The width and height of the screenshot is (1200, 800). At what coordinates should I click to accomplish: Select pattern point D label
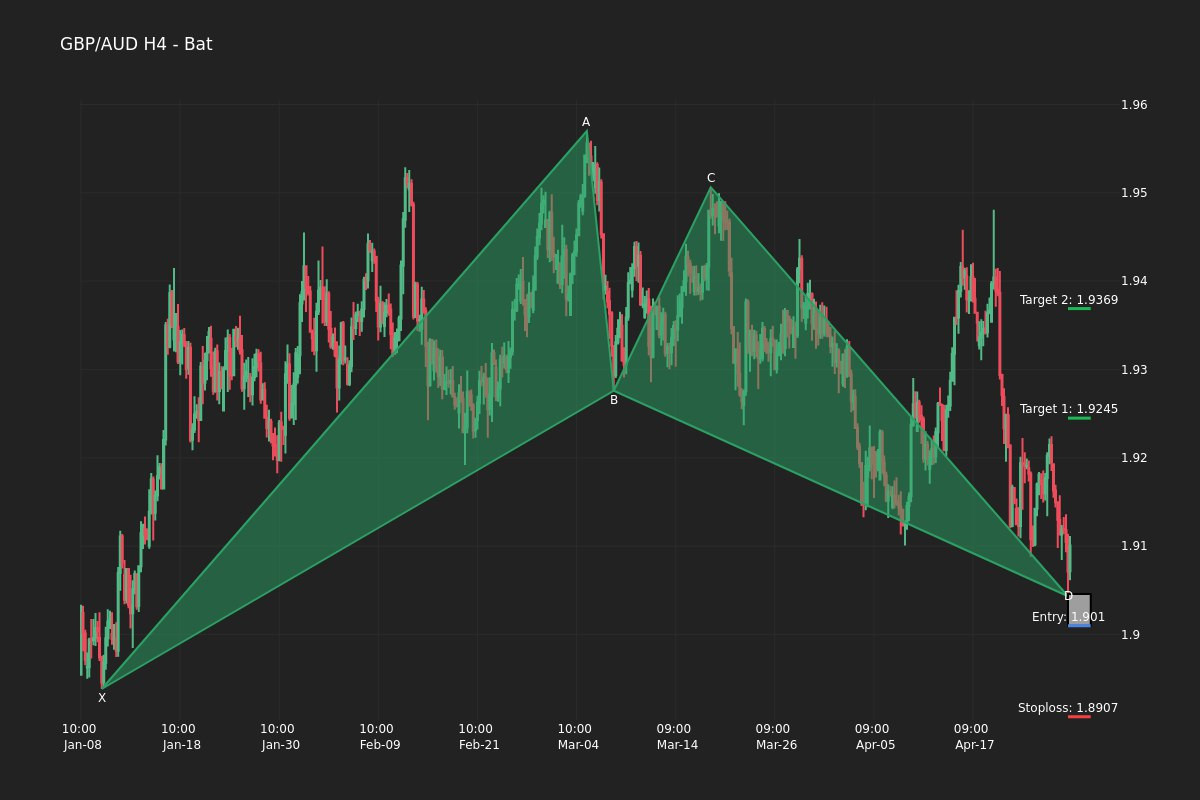pyautogui.click(x=1068, y=596)
